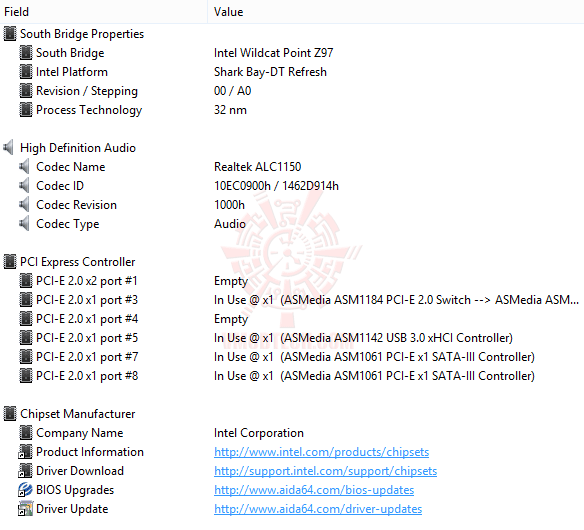Screen dimensions: 584x530
Task: Click the value 32 nm
Action: coord(230,110)
